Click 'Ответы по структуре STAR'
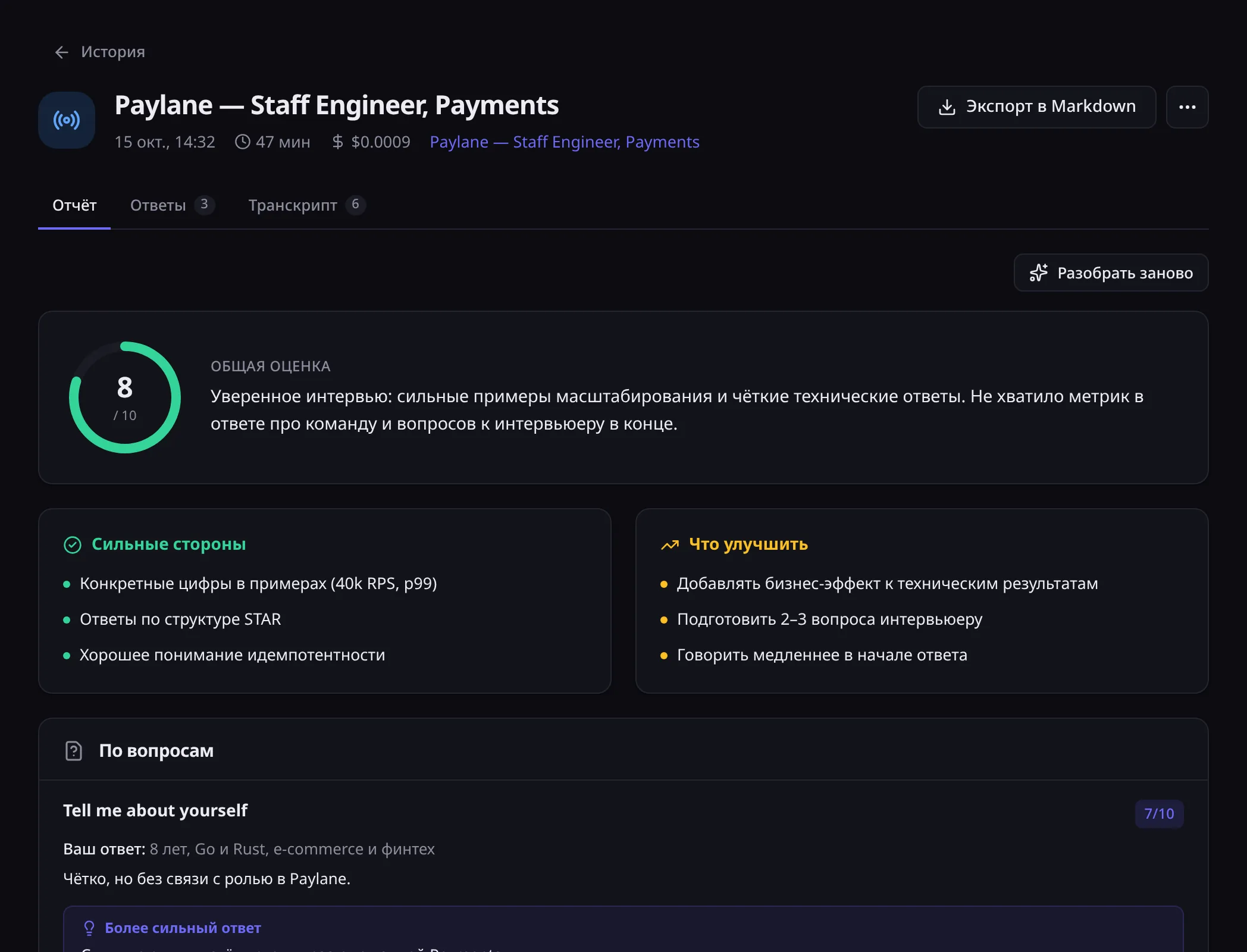 pos(180,619)
